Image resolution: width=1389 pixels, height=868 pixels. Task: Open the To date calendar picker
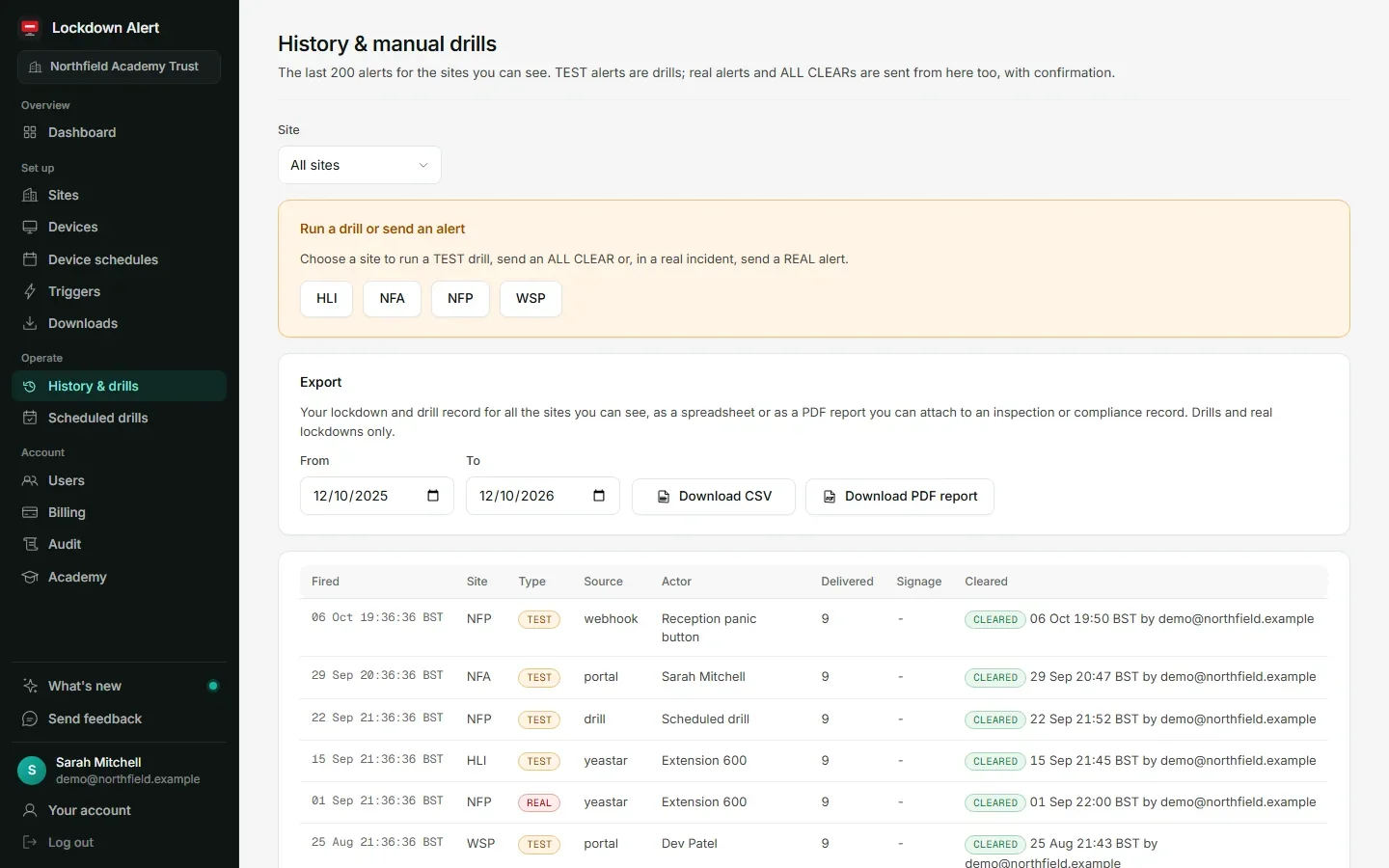pos(599,496)
